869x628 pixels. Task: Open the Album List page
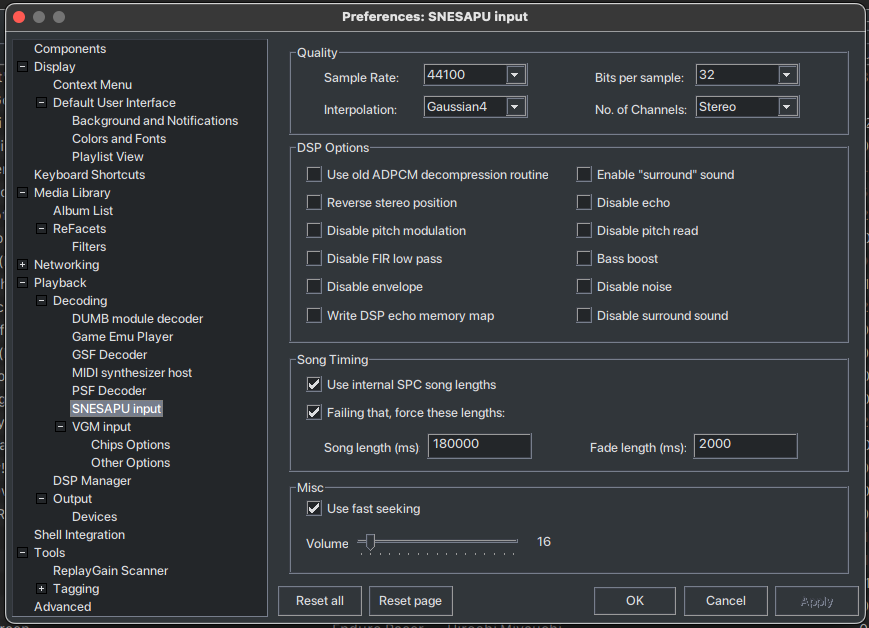point(83,211)
